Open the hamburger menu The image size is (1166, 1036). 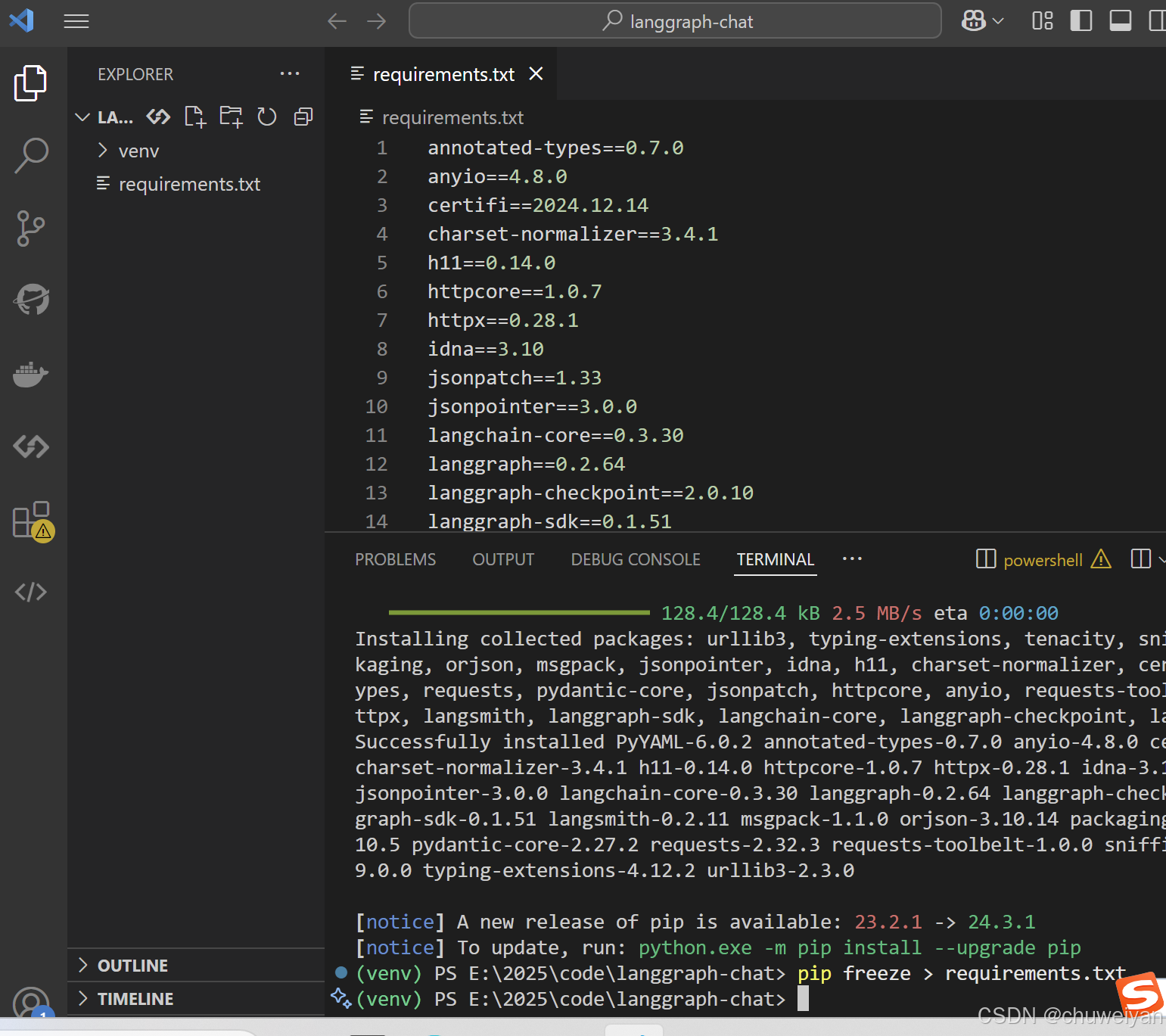(x=76, y=20)
